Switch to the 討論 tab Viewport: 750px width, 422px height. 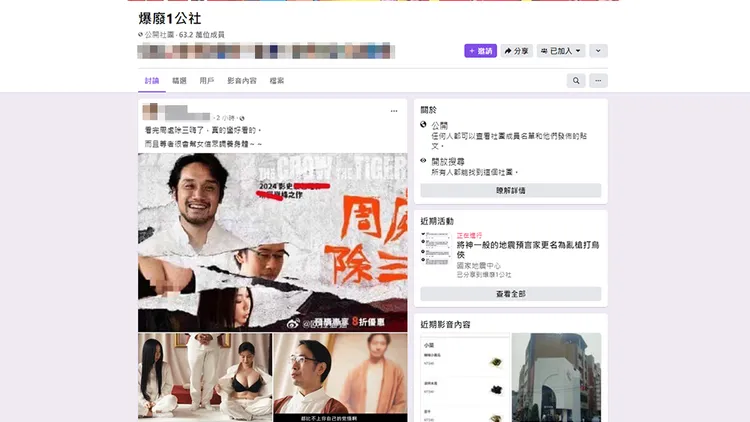[x=152, y=81]
